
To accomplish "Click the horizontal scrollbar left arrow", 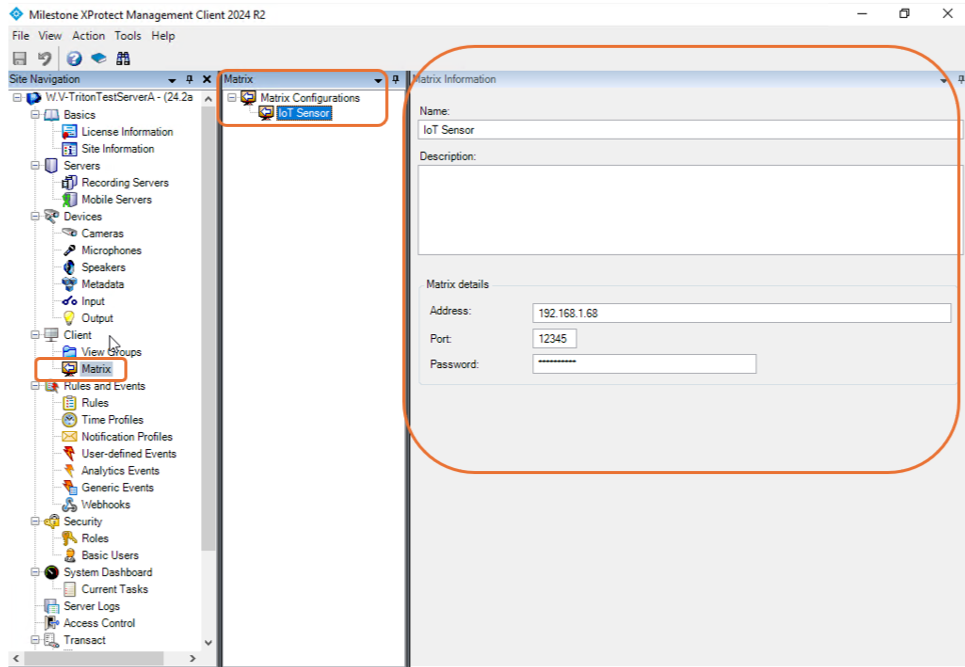I will point(16,658).
